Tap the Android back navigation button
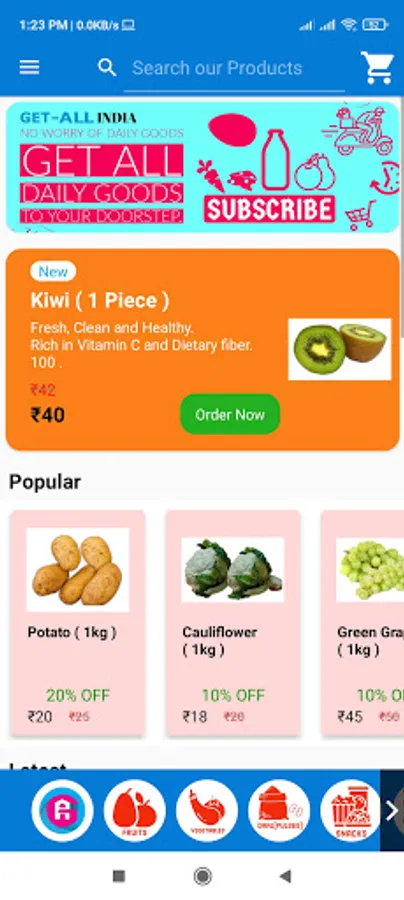Image resolution: width=404 pixels, height=900 pixels. pyautogui.click(x=285, y=876)
